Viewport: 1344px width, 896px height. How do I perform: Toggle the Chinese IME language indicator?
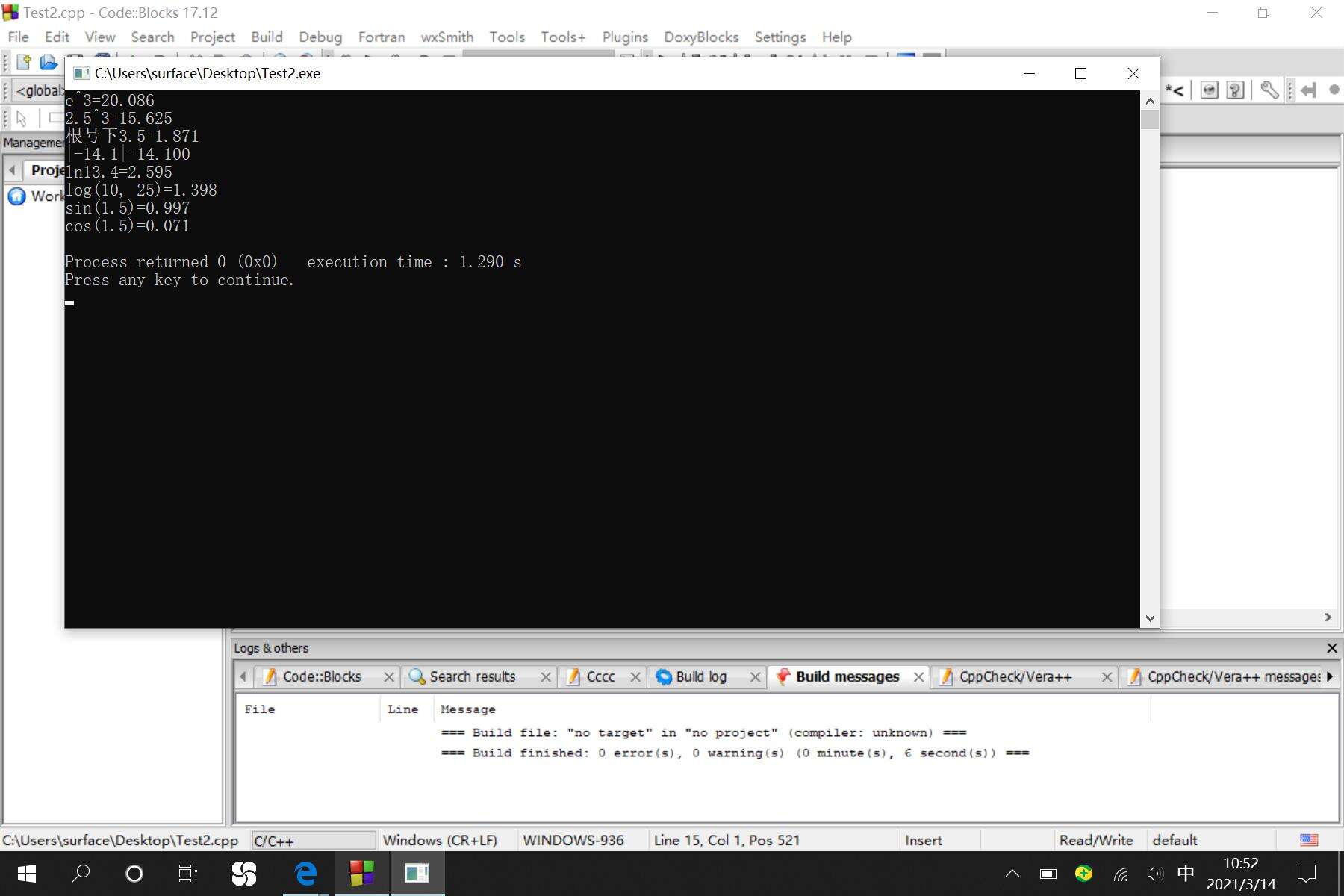1185,873
